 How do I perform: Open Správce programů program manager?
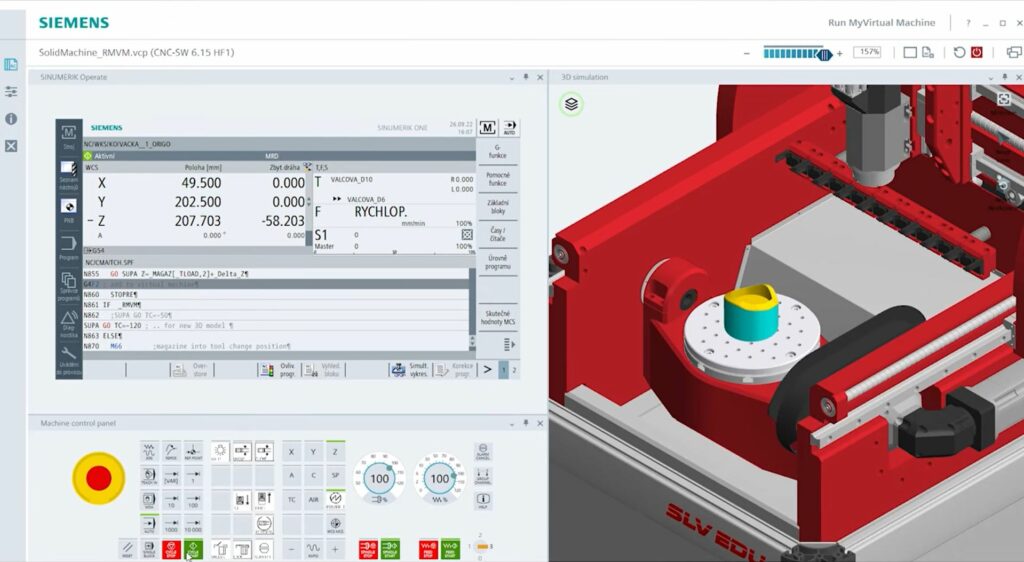[x=69, y=287]
